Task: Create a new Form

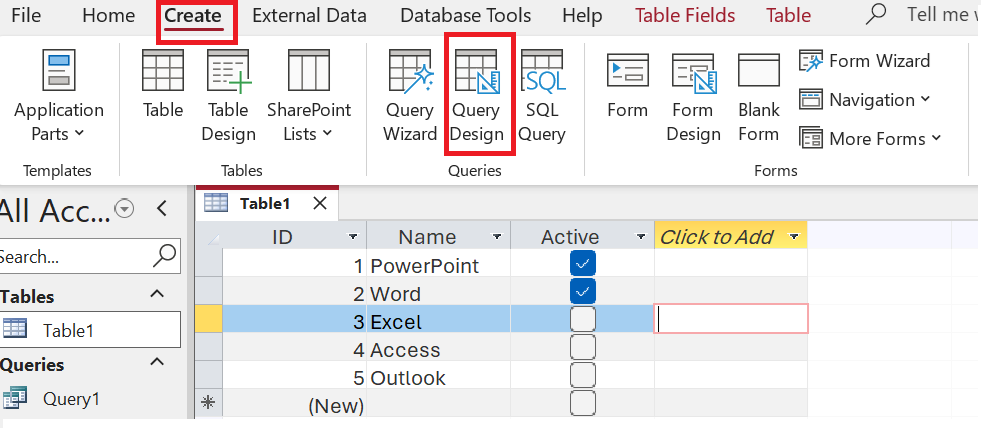Action: pyautogui.click(x=628, y=86)
